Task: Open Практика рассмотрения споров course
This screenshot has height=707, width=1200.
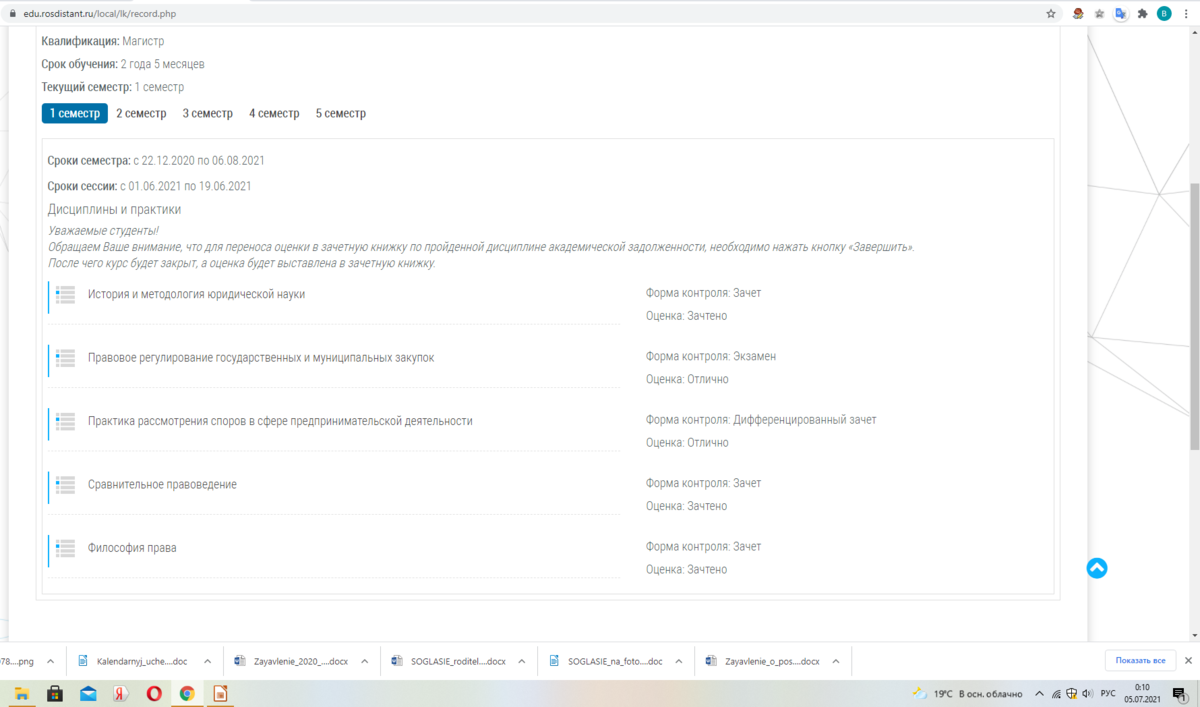Action: coord(280,421)
